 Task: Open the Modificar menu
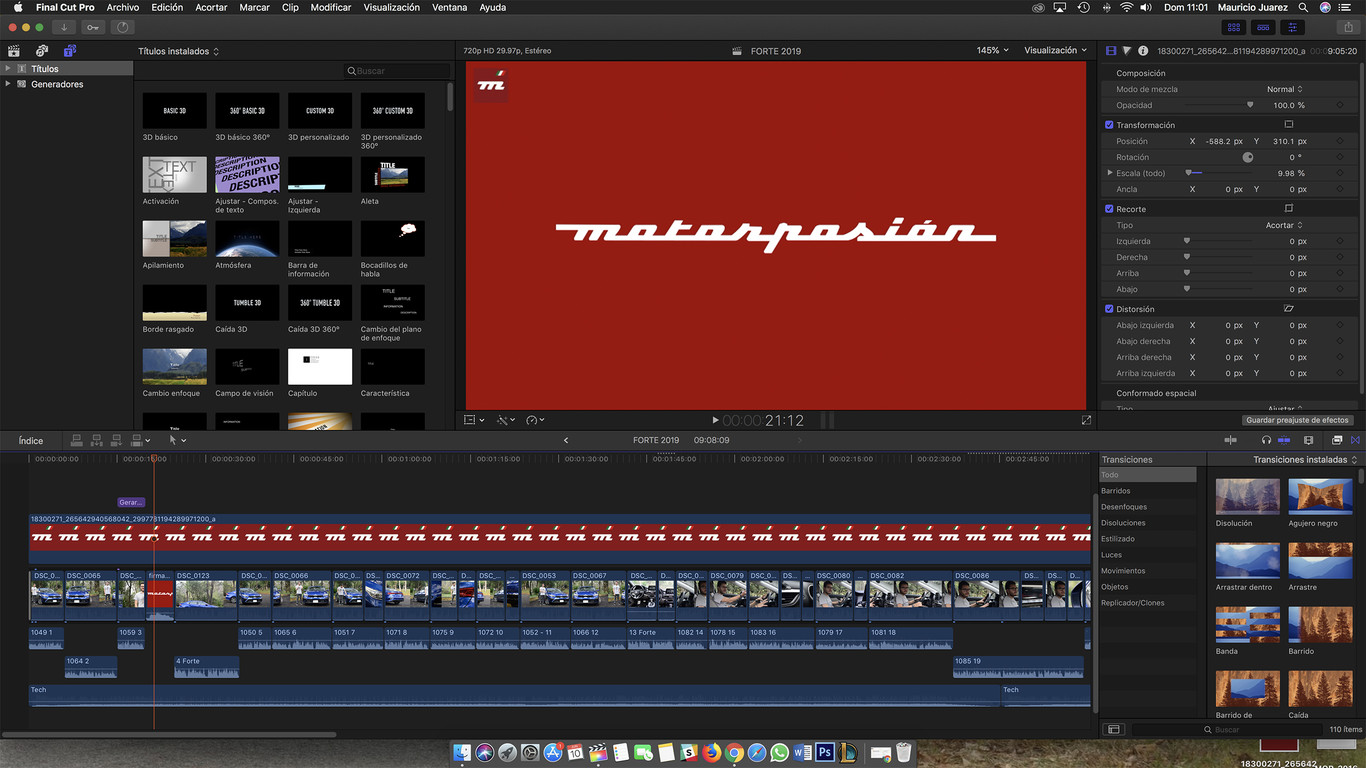coord(330,7)
